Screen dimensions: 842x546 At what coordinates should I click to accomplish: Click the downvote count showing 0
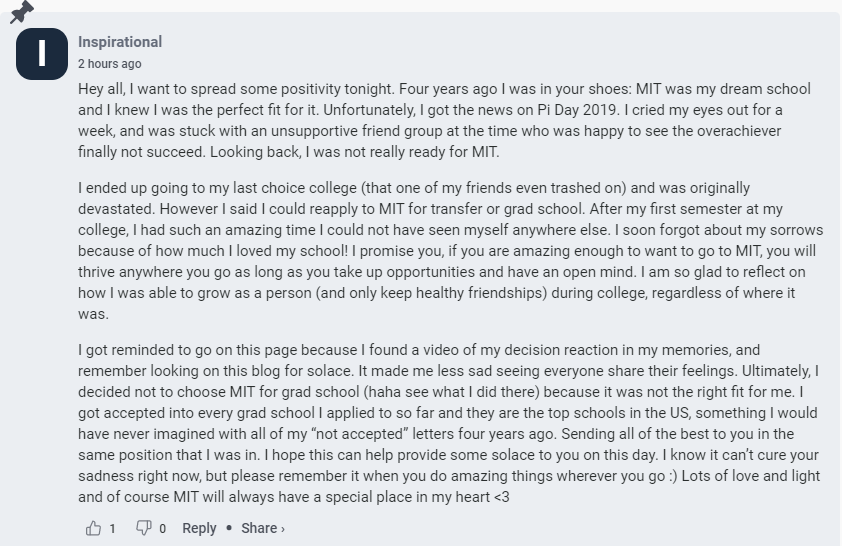pos(163,529)
